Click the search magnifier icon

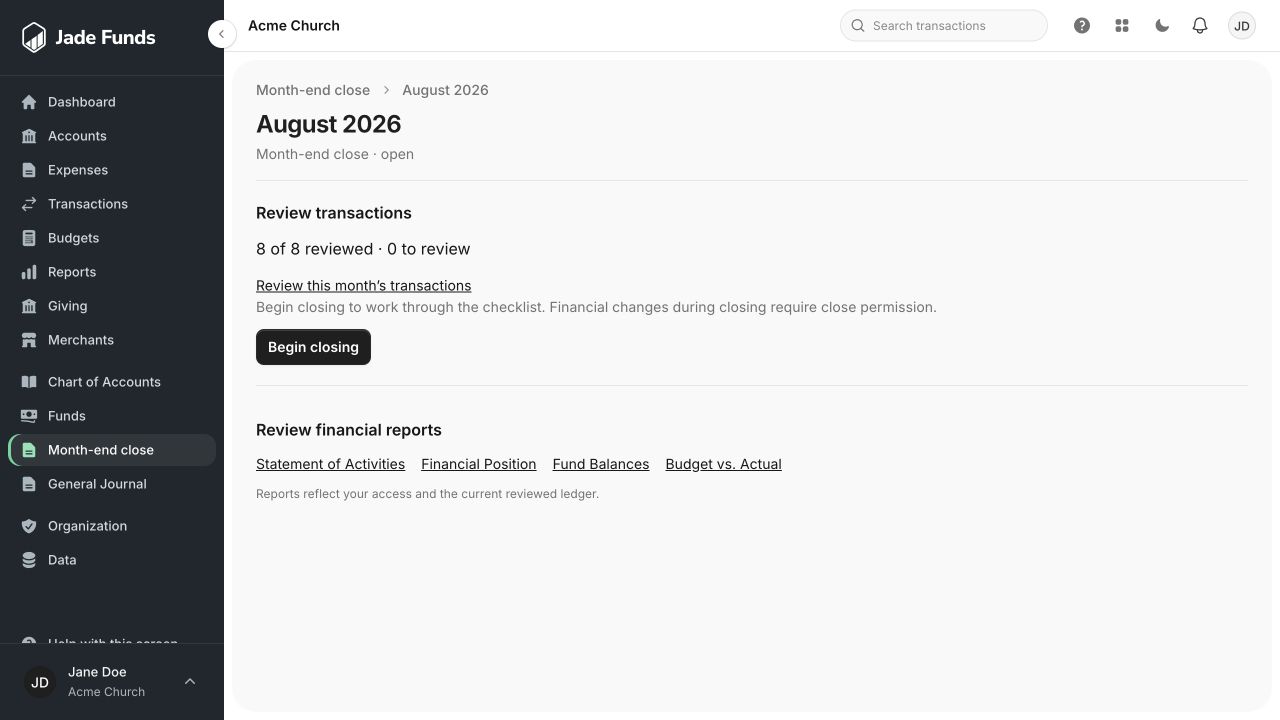point(858,26)
